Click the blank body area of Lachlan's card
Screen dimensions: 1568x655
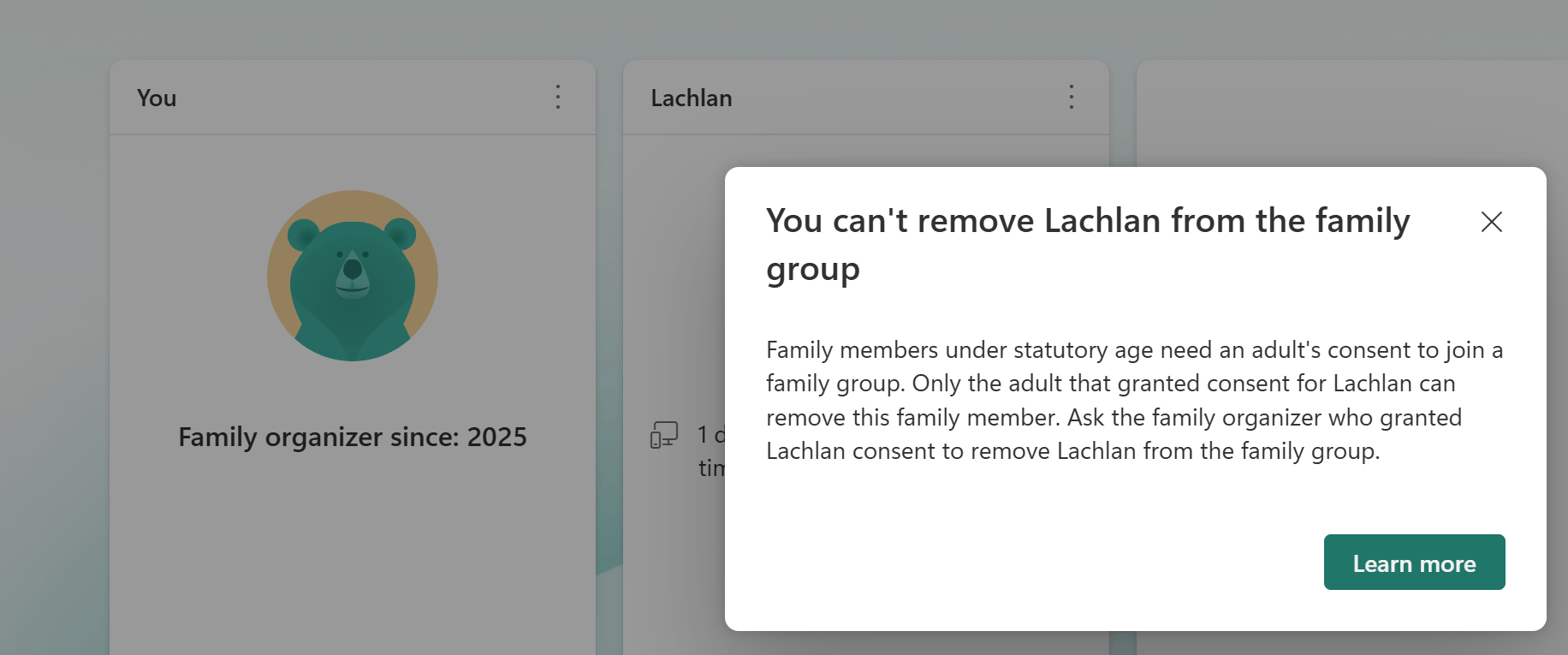click(674, 274)
